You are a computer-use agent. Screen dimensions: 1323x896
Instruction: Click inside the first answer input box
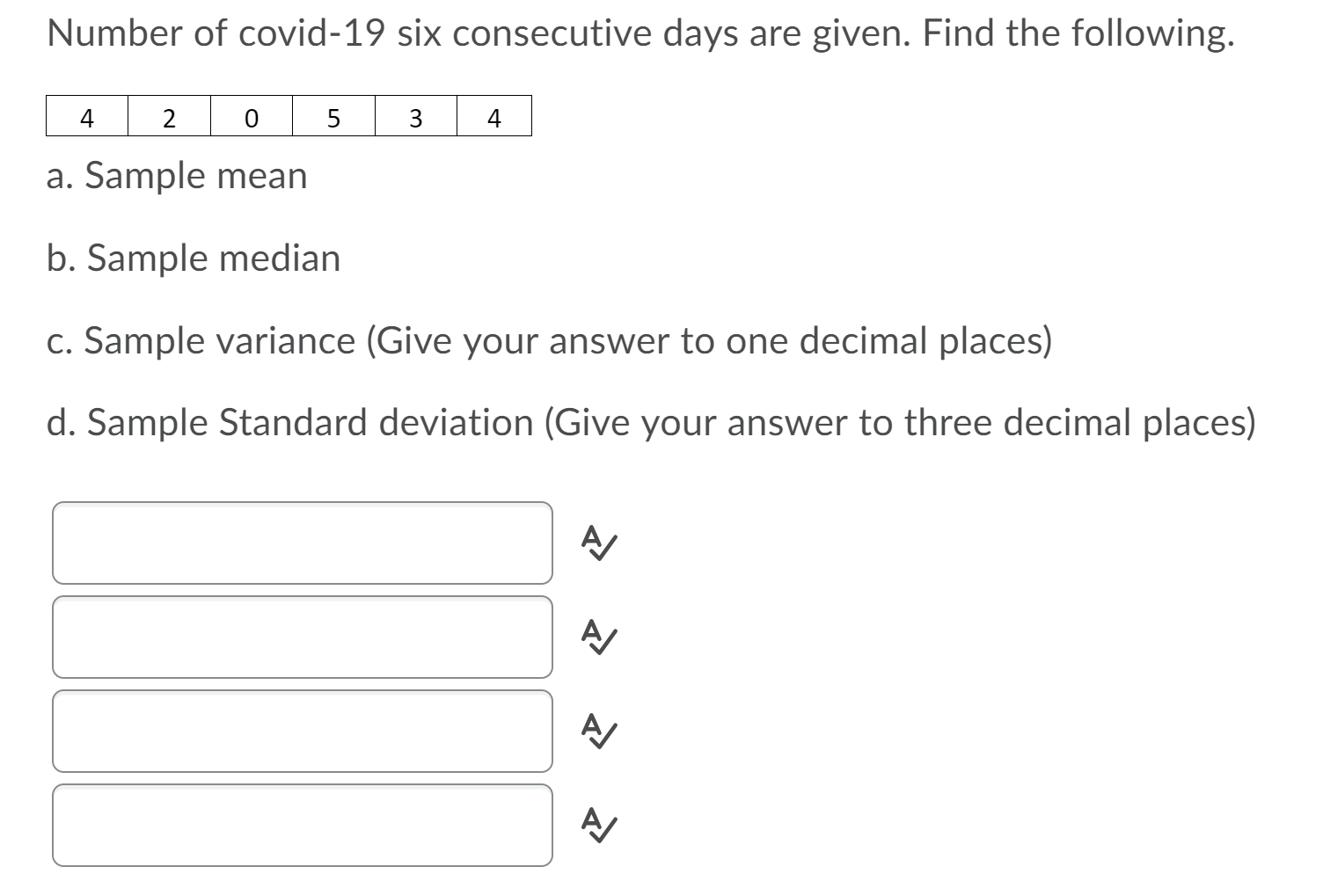click(x=303, y=543)
